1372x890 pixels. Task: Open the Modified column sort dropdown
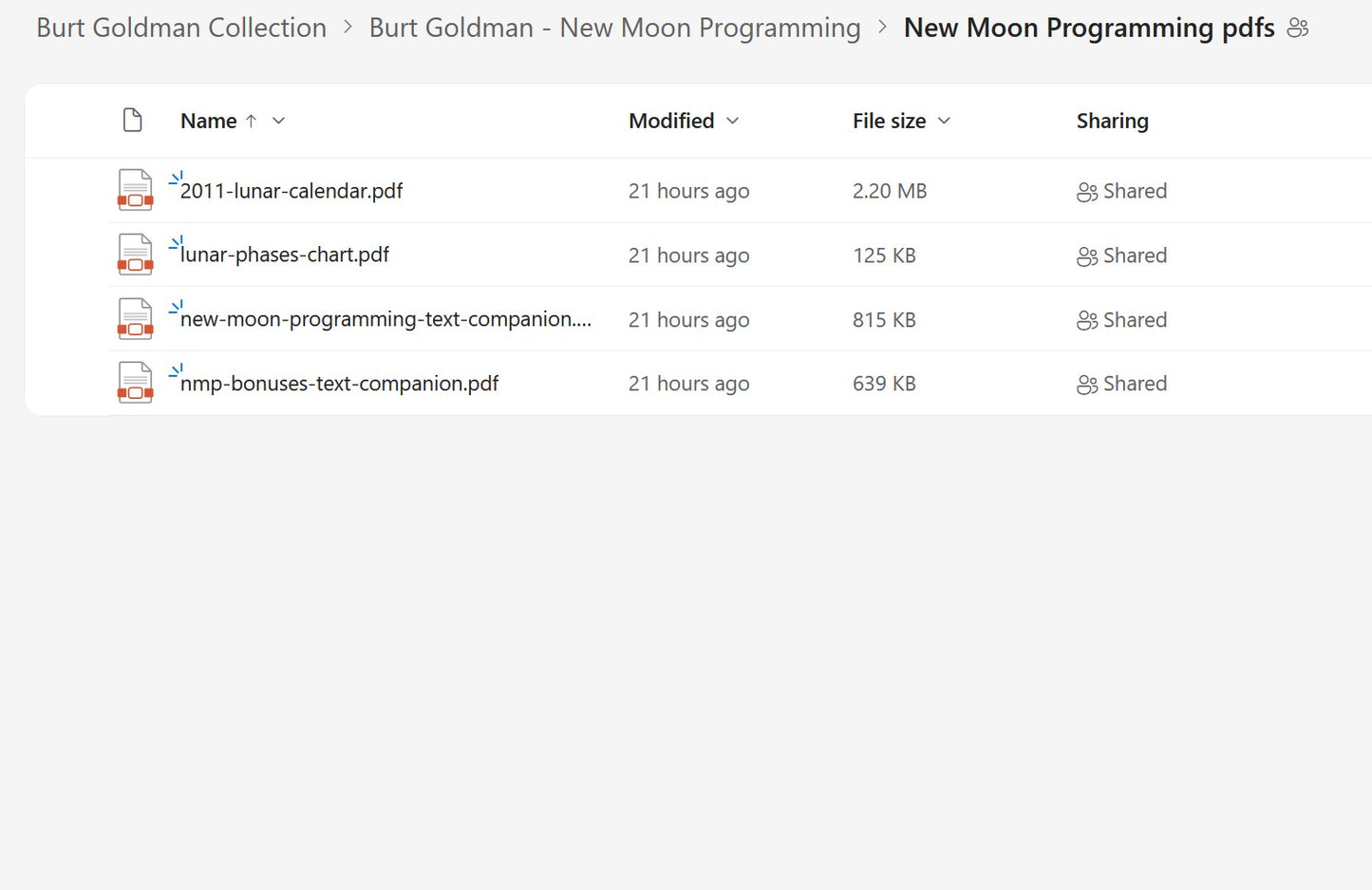point(733,121)
